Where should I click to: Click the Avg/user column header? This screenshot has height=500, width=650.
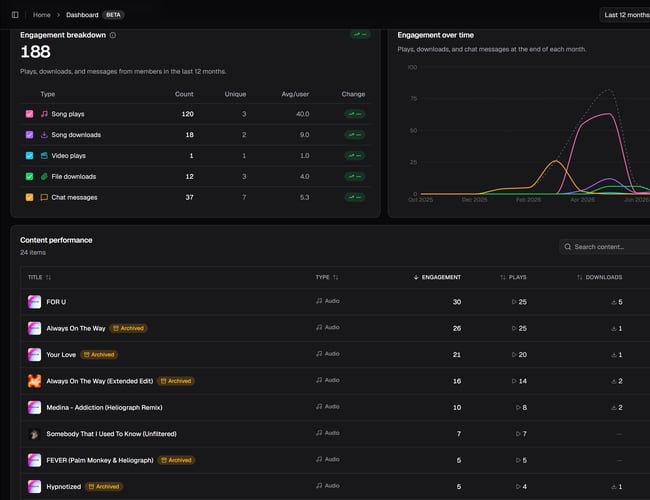click(295, 94)
